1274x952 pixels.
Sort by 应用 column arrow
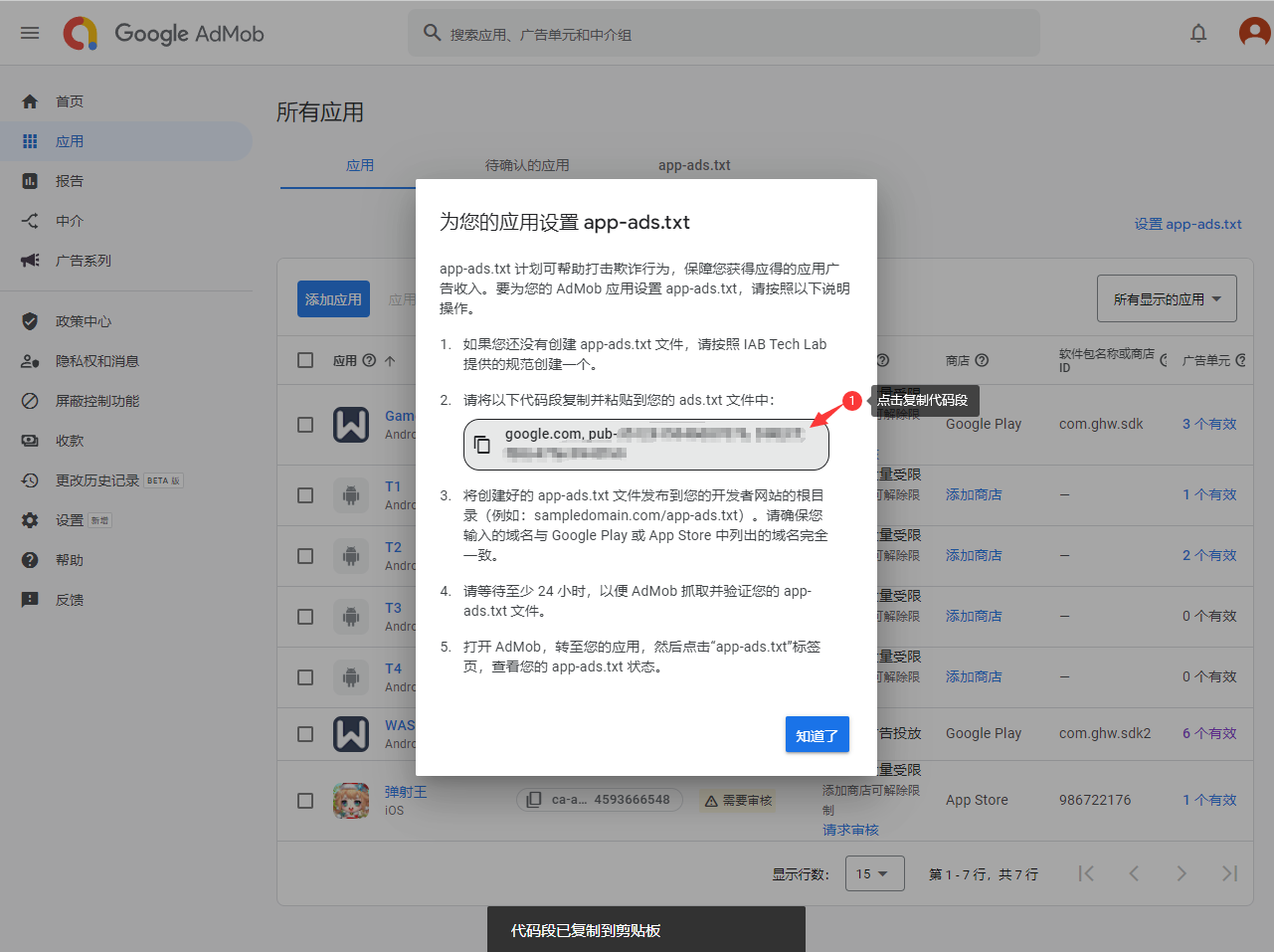pyautogui.click(x=390, y=360)
